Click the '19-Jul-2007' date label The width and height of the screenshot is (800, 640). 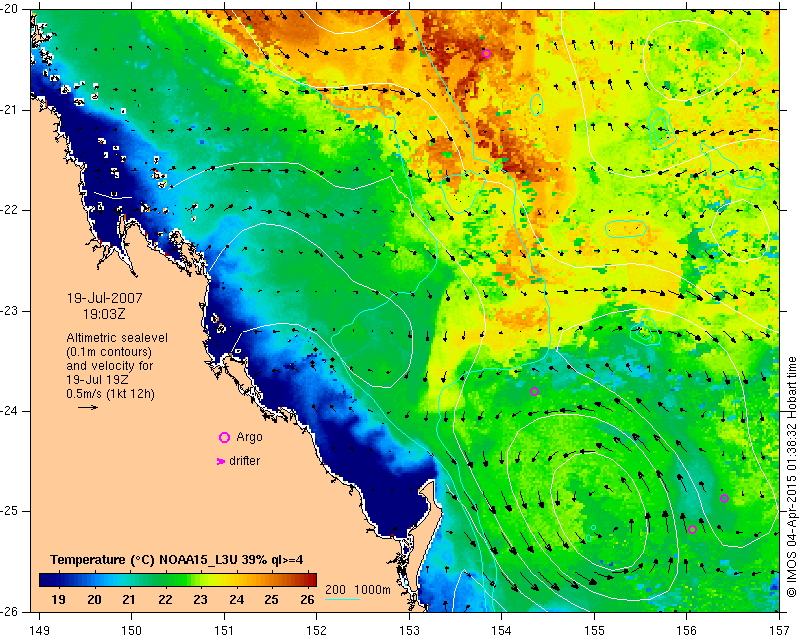[x=105, y=298]
